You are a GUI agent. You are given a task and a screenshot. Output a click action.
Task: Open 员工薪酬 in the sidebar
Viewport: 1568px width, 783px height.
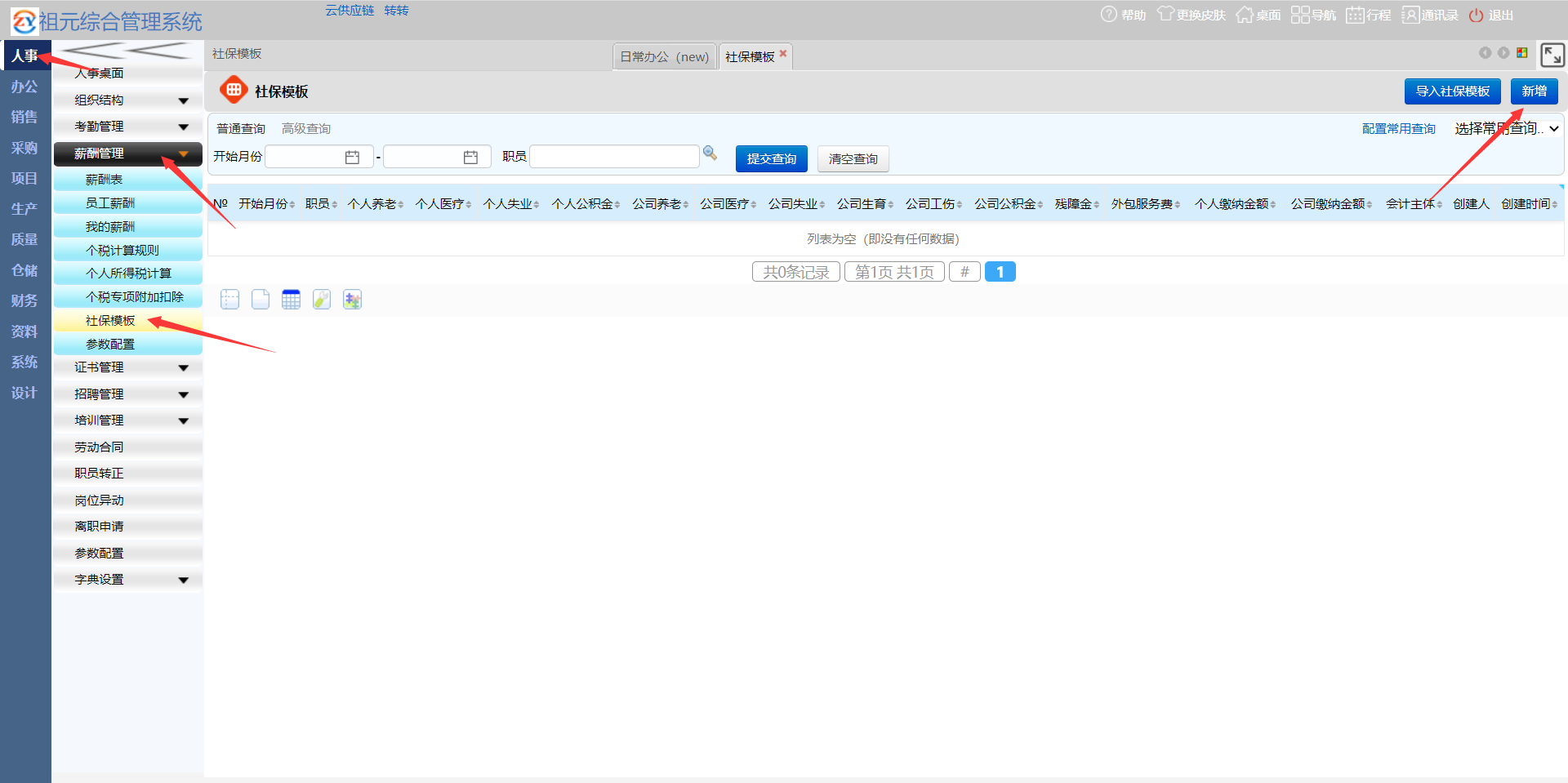[x=128, y=203]
